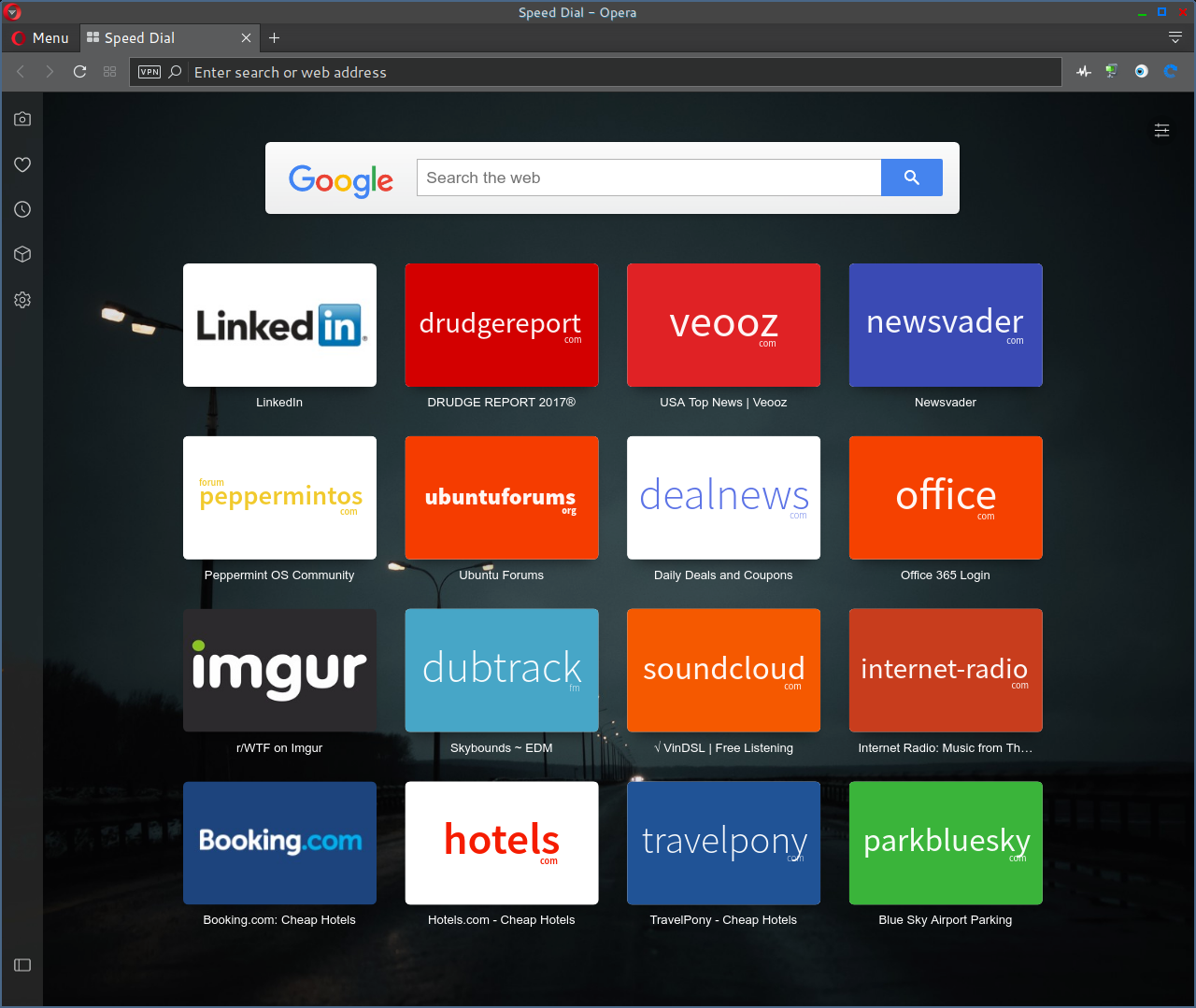This screenshot has width=1196, height=1008.
Task: Click the 'Peppermint OS Community' label
Action: pyautogui.click(x=279, y=575)
